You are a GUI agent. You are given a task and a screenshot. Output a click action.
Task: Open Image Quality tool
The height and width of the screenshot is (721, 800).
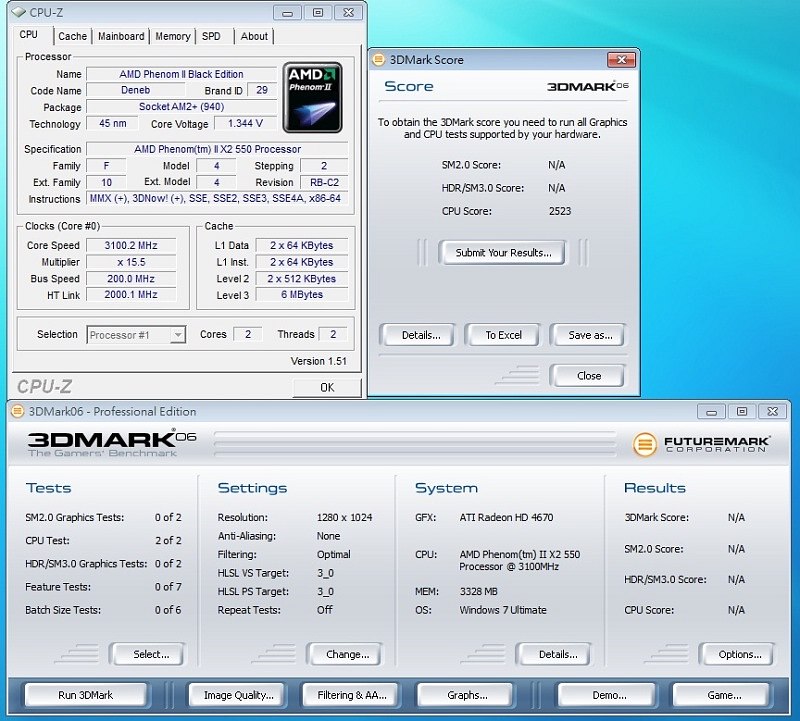click(x=238, y=695)
